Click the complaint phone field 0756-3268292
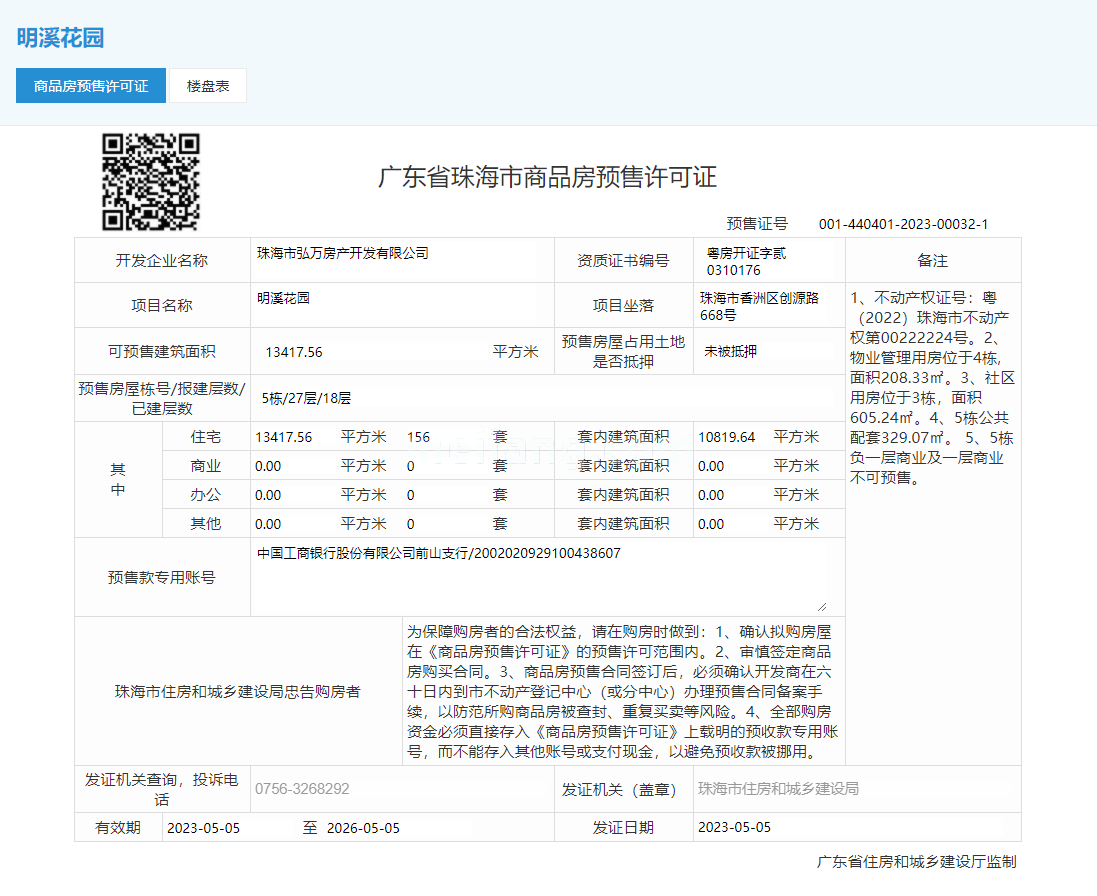This screenshot has width=1097, height=896. pos(402,789)
